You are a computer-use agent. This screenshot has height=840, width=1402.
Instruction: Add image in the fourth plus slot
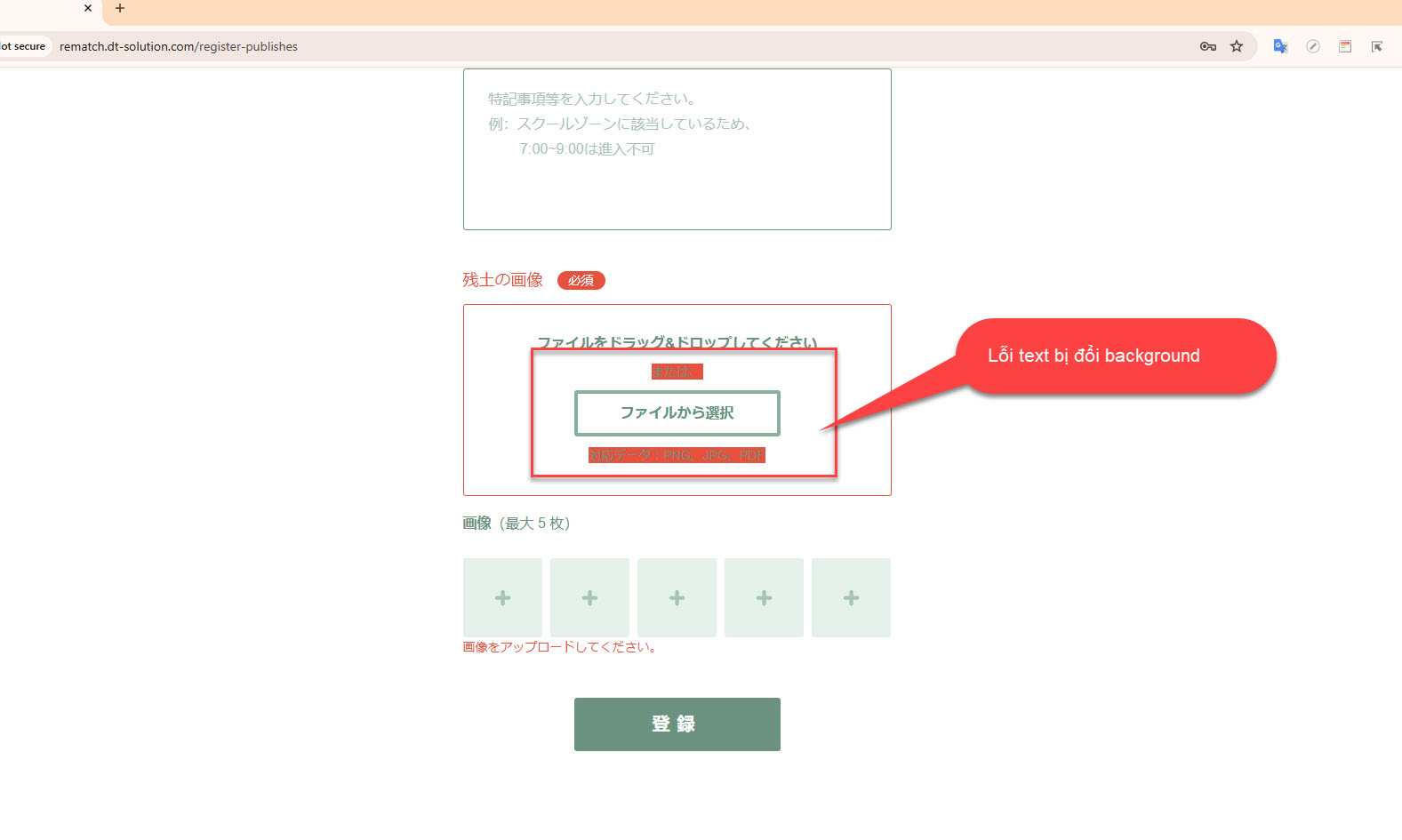tap(764, 597)
